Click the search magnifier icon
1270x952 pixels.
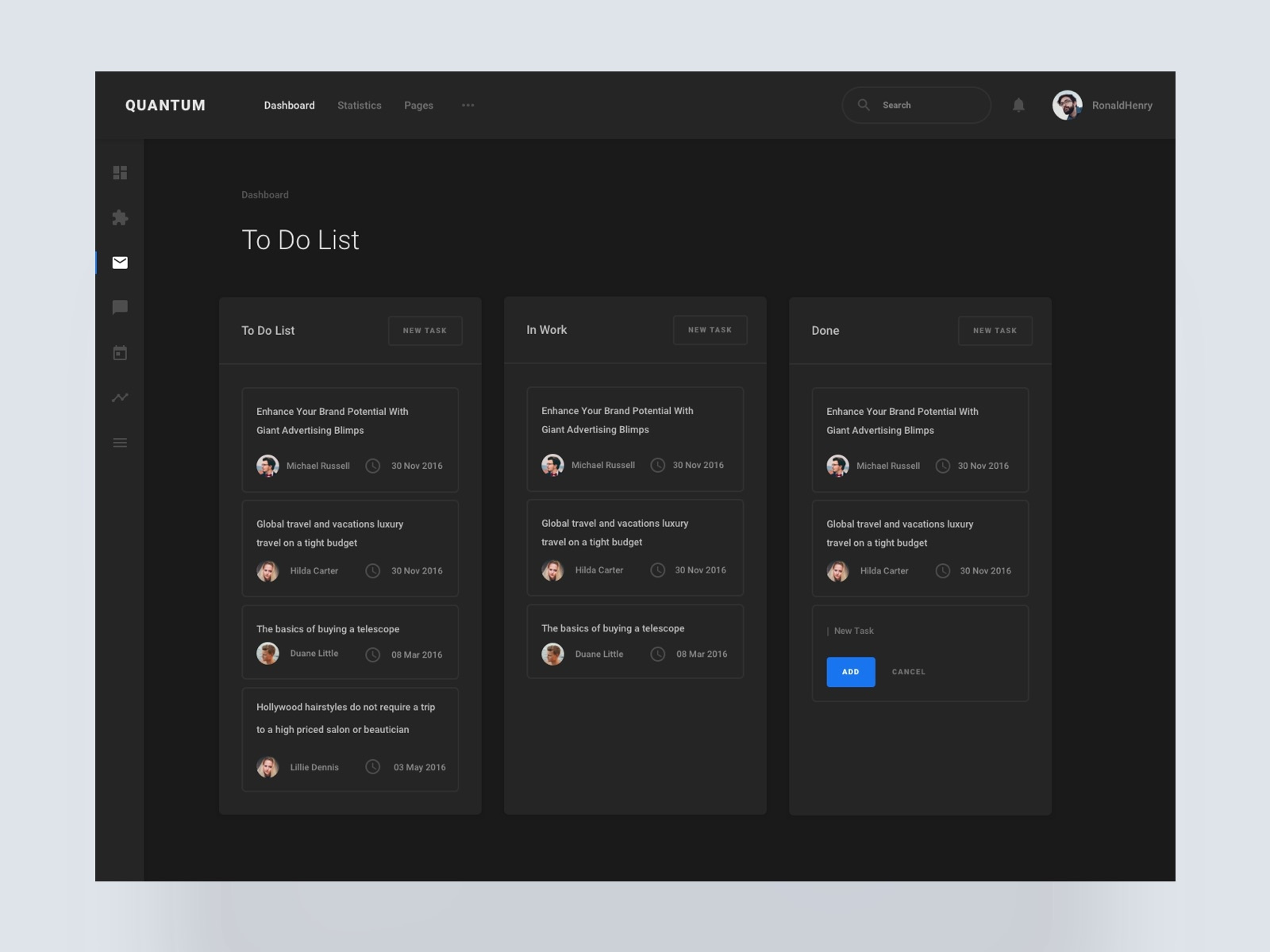click(863, 104)
